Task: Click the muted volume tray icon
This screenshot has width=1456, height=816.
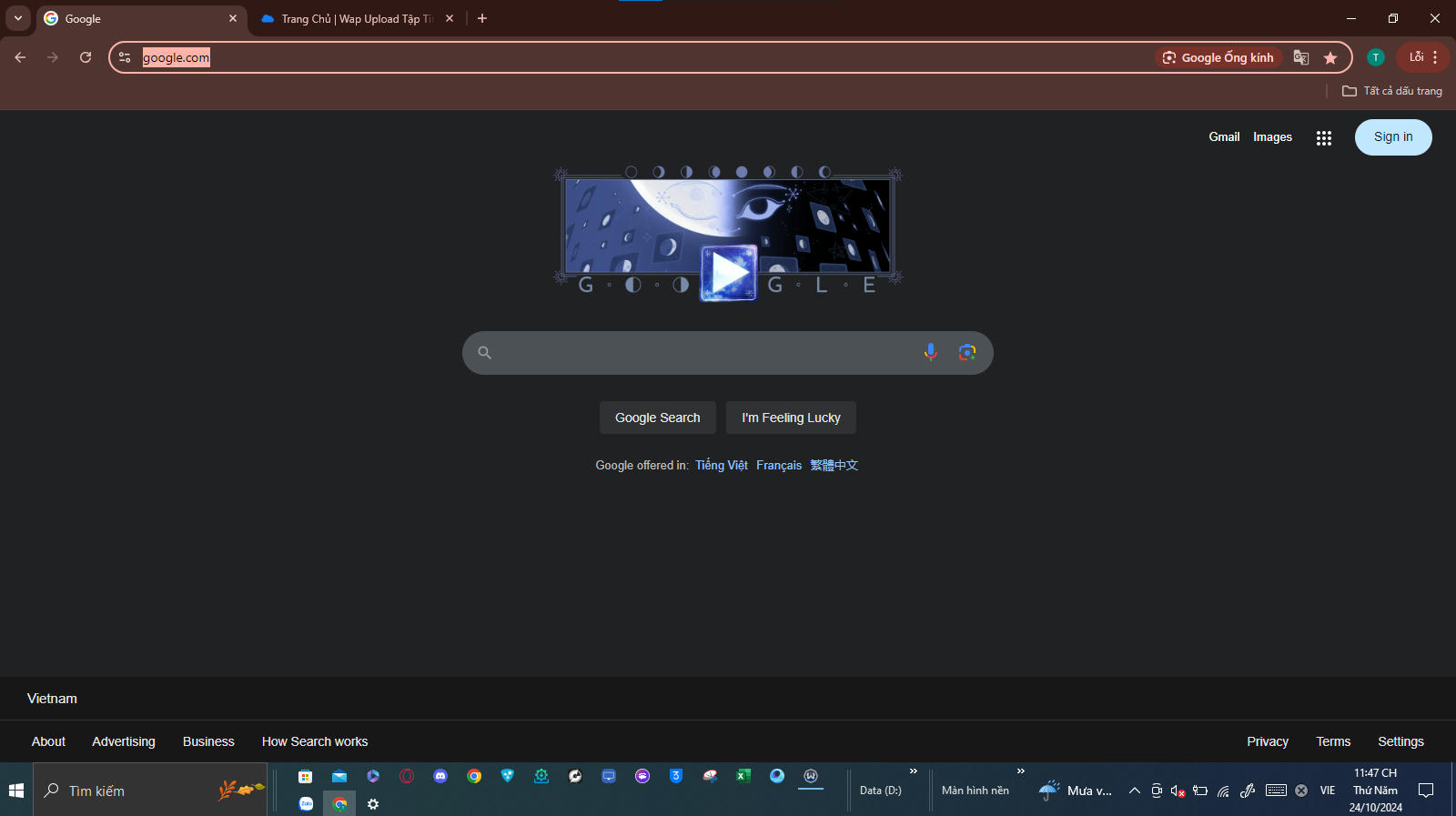Action: tap(1178, 791)
